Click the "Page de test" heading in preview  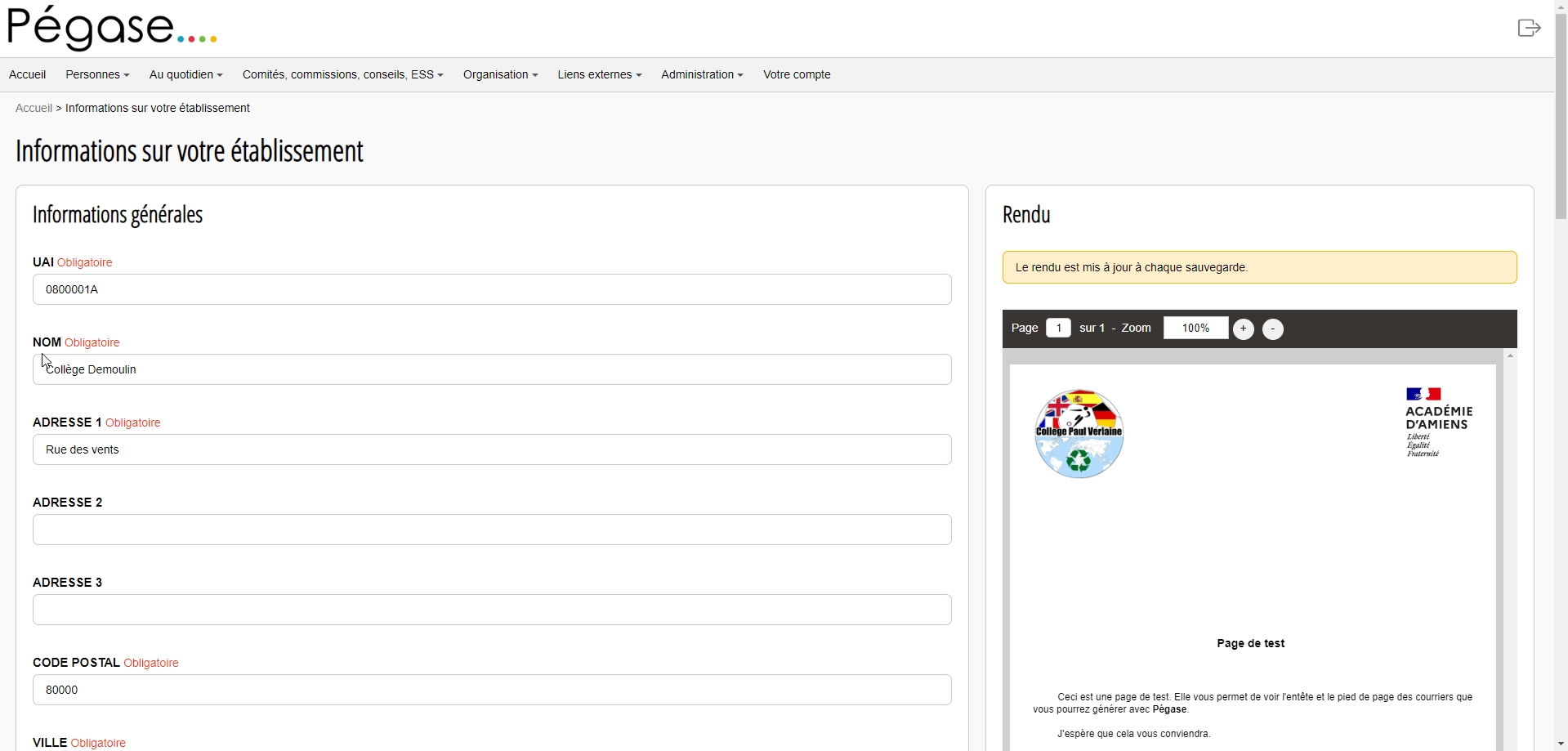1250,643
